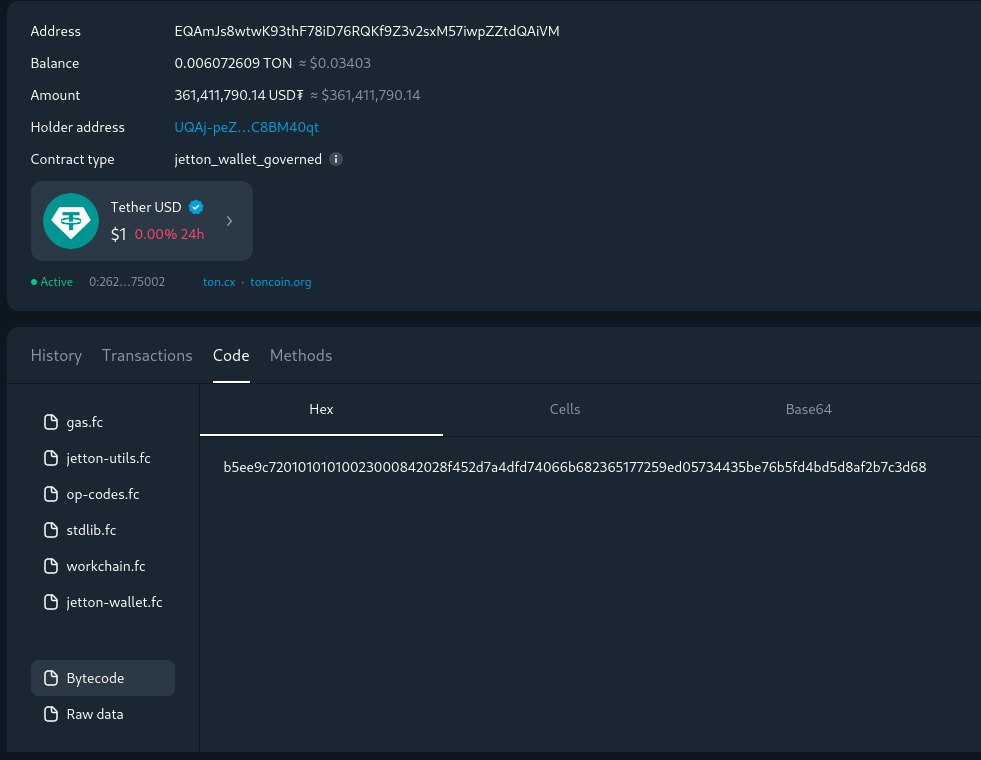Click the Tether USD logo icon
The width and height of the screenshot is (981, 760).
coord(70,221)
